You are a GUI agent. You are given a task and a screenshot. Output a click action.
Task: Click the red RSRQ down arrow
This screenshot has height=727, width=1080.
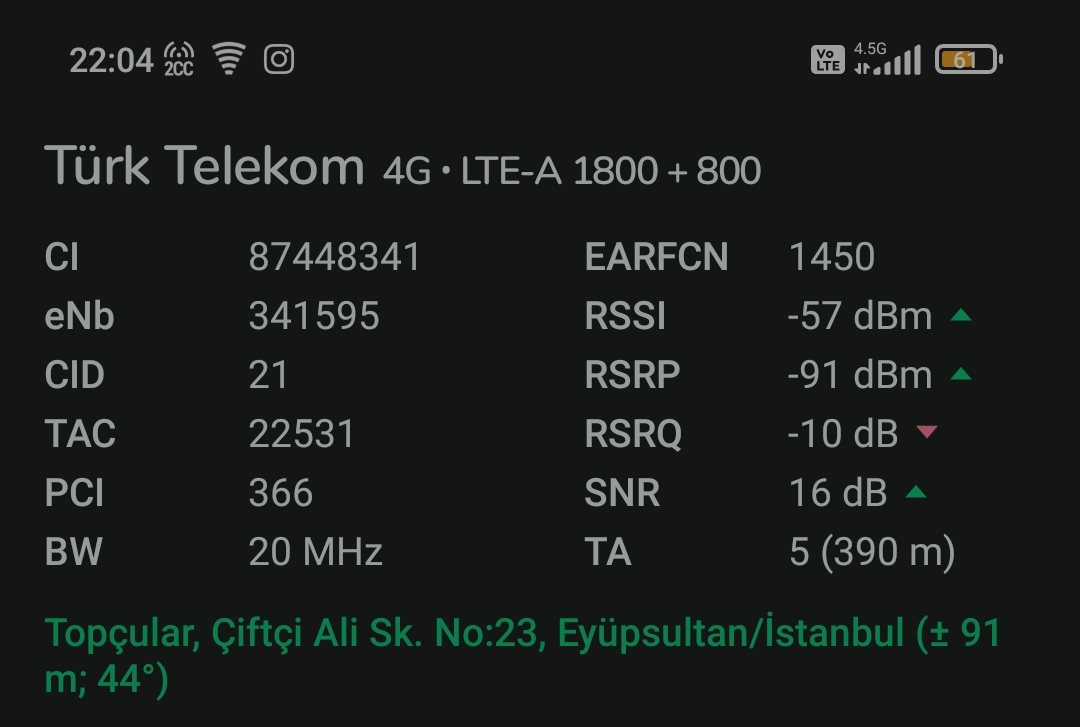click(x=926, y=432)
